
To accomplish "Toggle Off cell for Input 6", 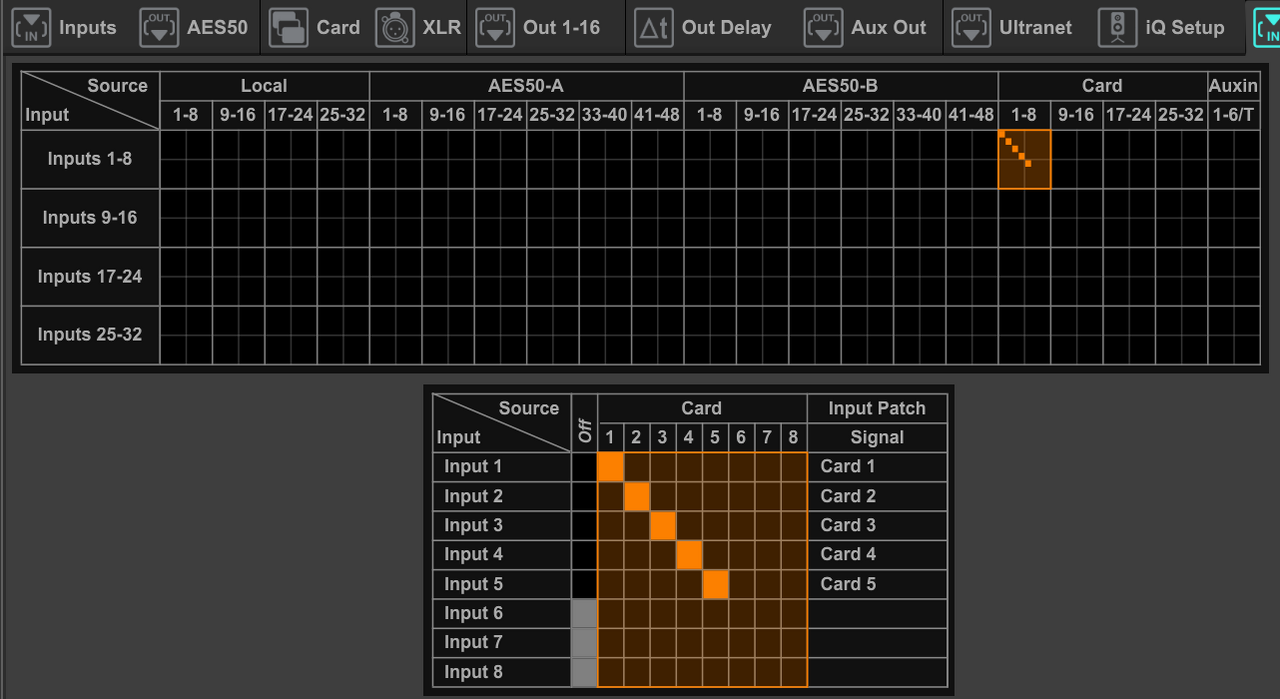I will click(x=584, y=613).
